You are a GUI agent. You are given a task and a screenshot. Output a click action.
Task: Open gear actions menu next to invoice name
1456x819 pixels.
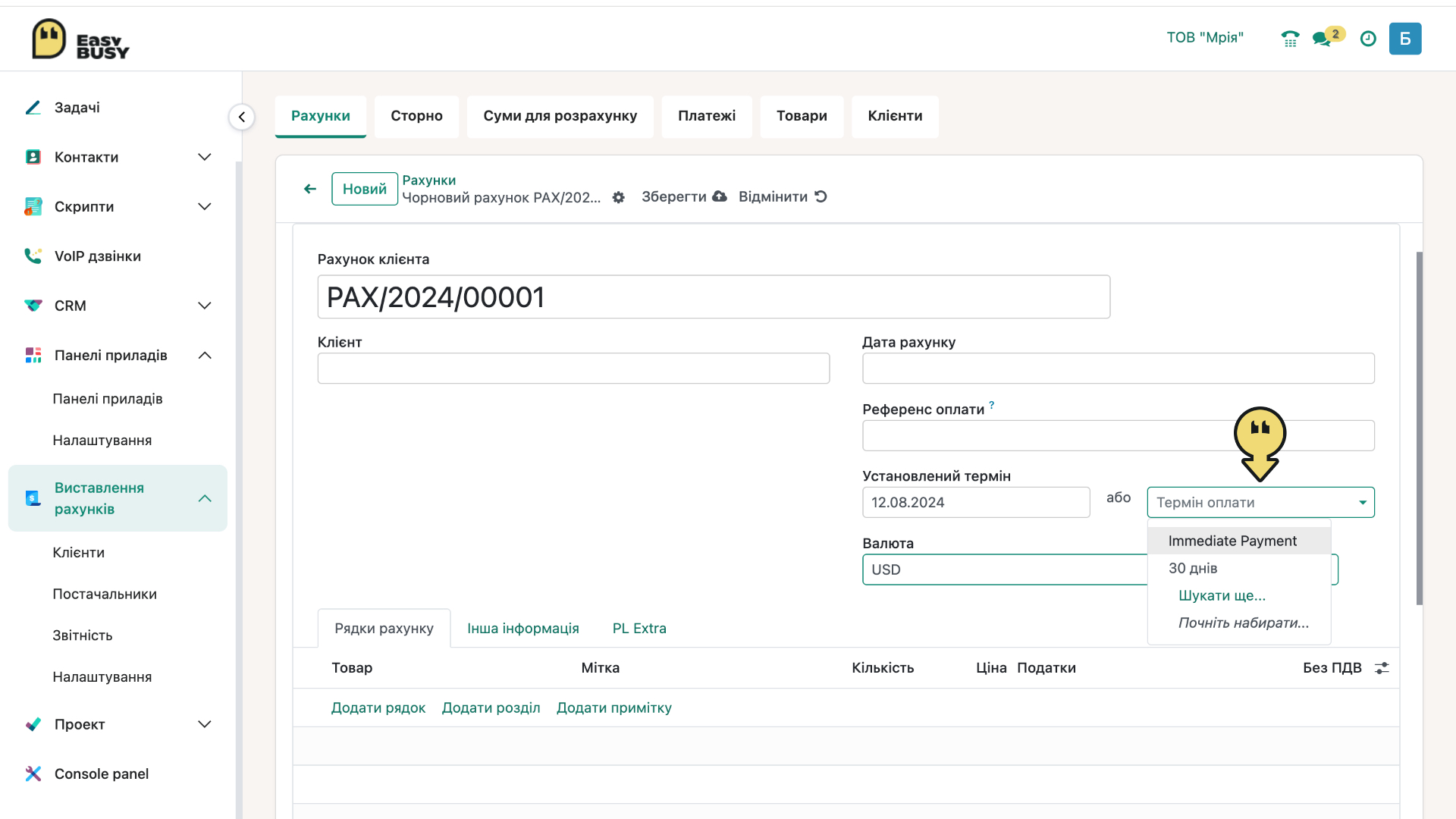point(619,197)
